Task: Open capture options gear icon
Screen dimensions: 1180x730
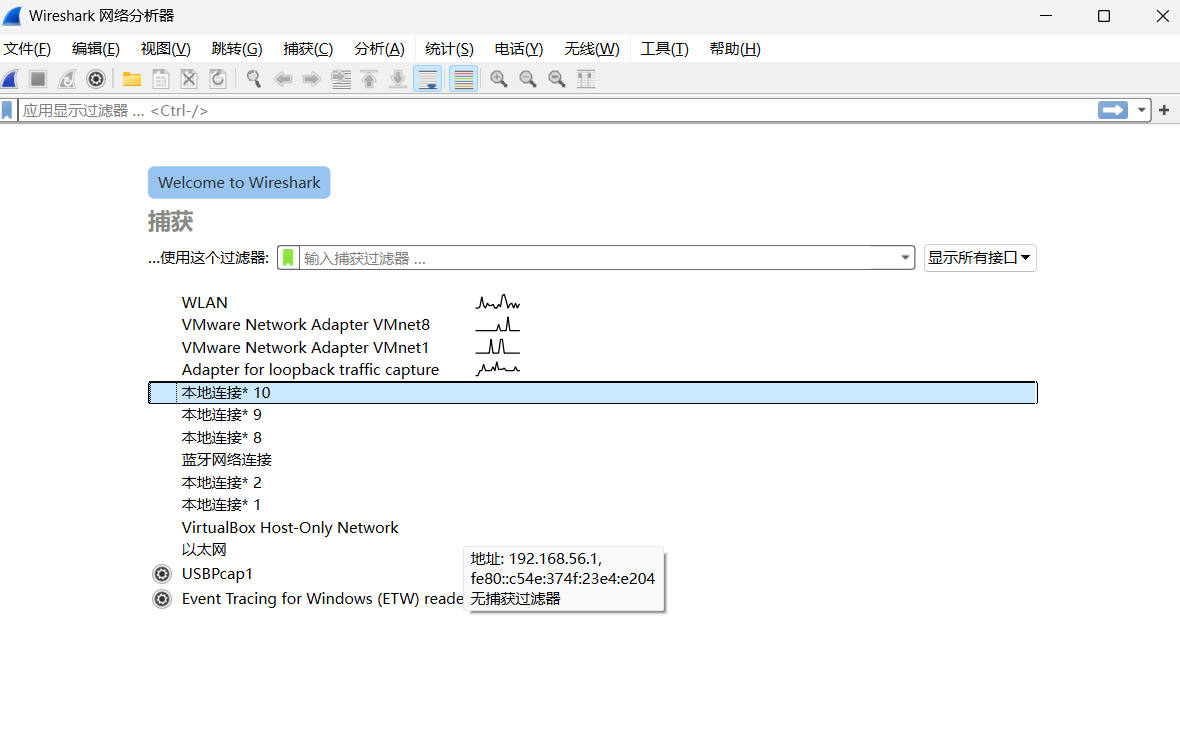Action: (96, 79)
